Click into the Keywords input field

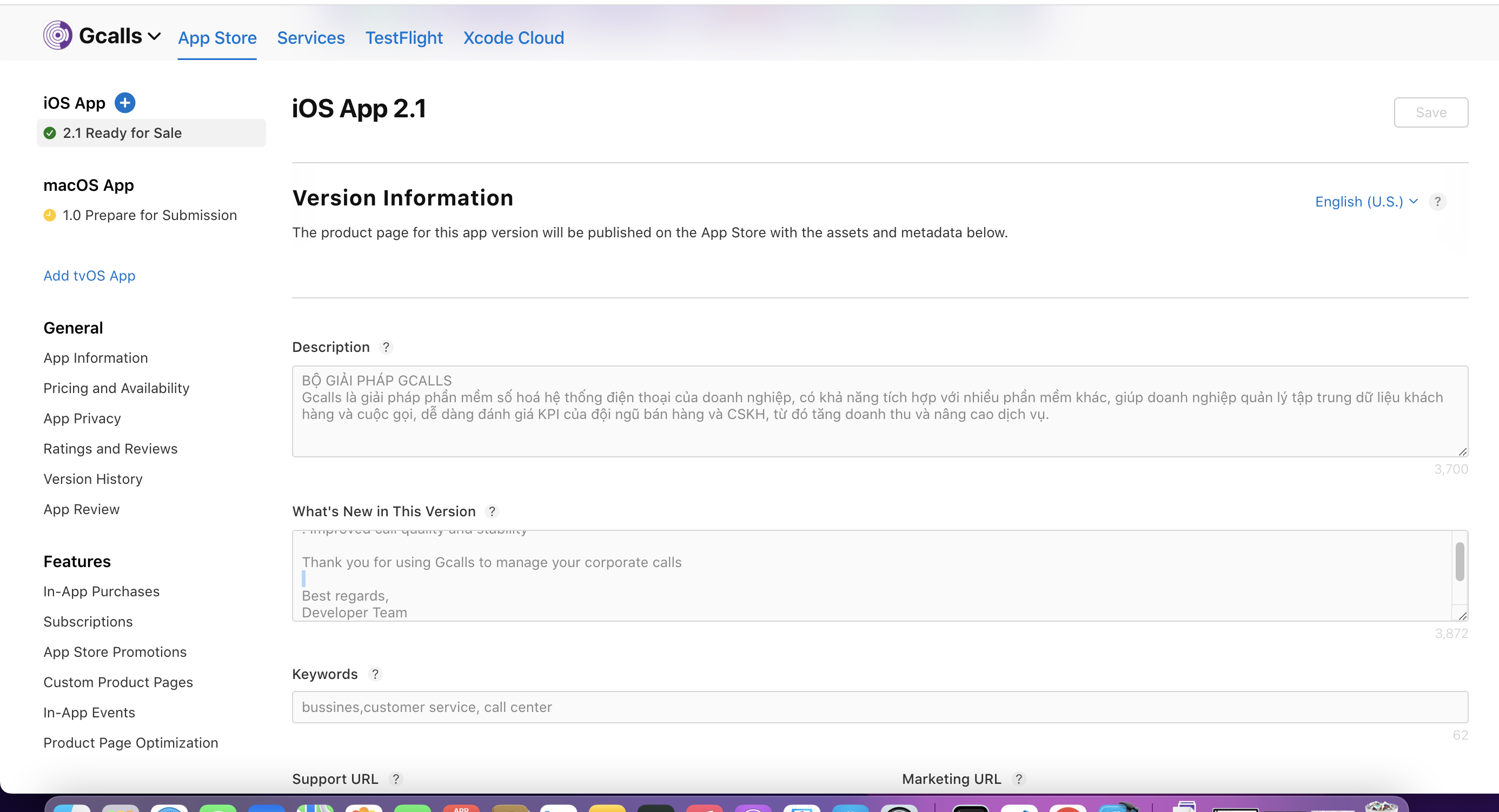tap(879, 707)
